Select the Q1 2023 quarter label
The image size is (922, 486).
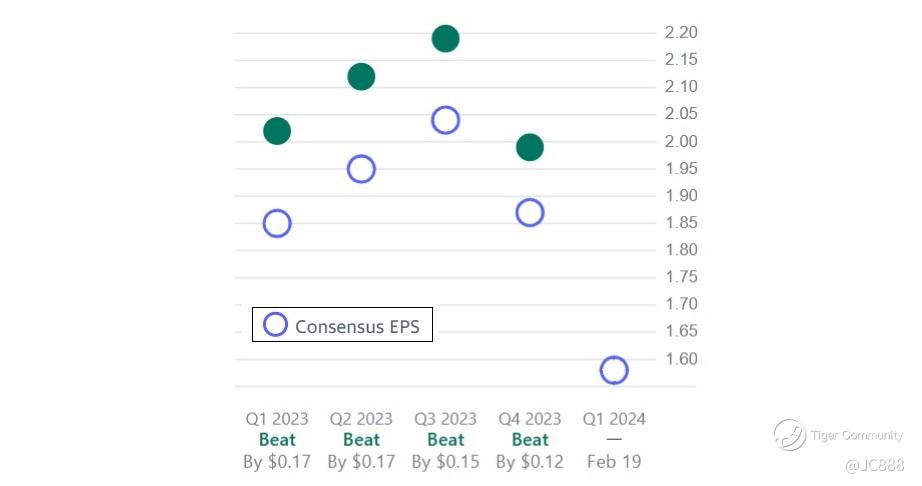(x=277, y=418)
